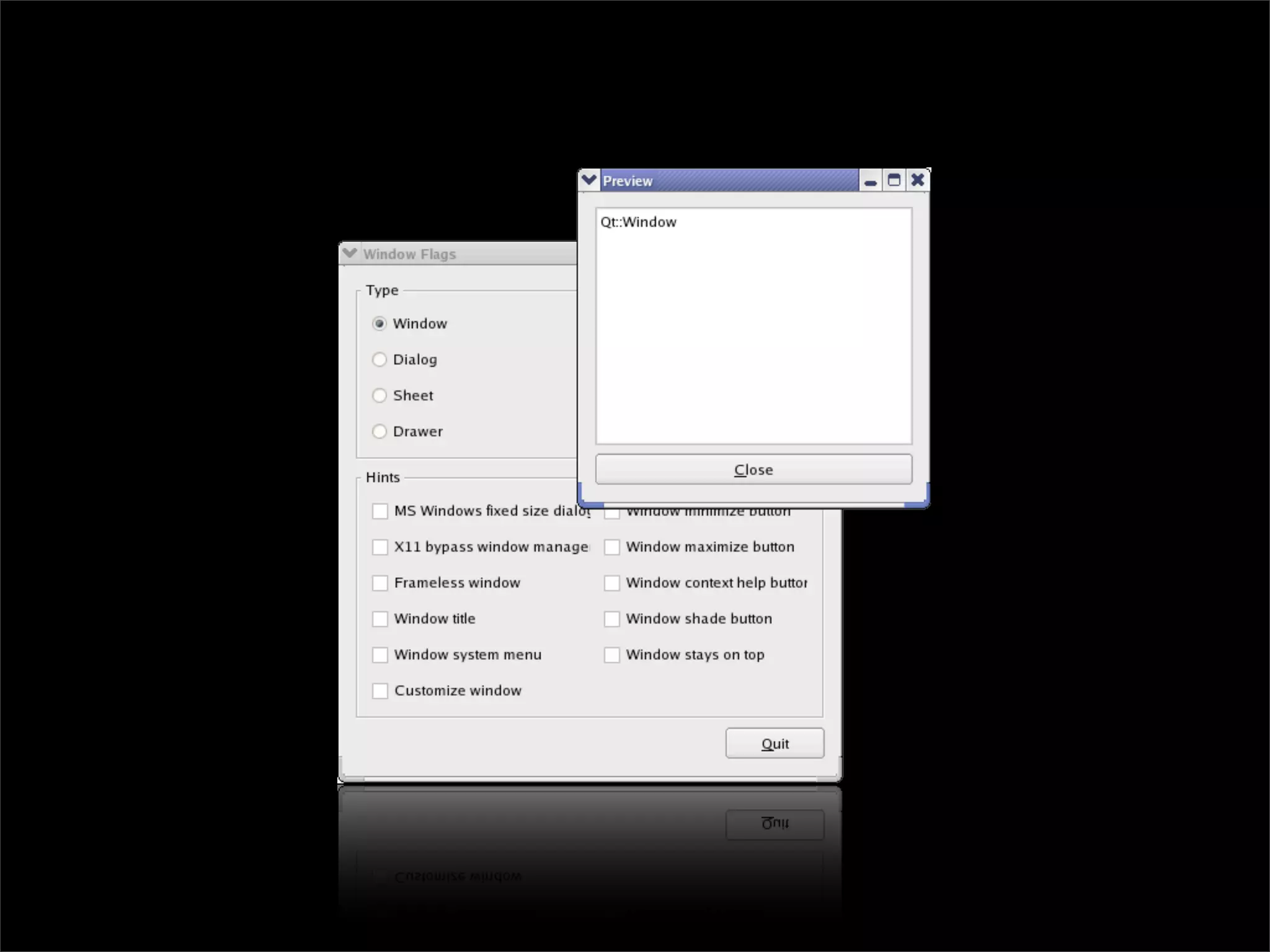
Task: Enable Window maximize button hint
Action: tap(612, 547)
